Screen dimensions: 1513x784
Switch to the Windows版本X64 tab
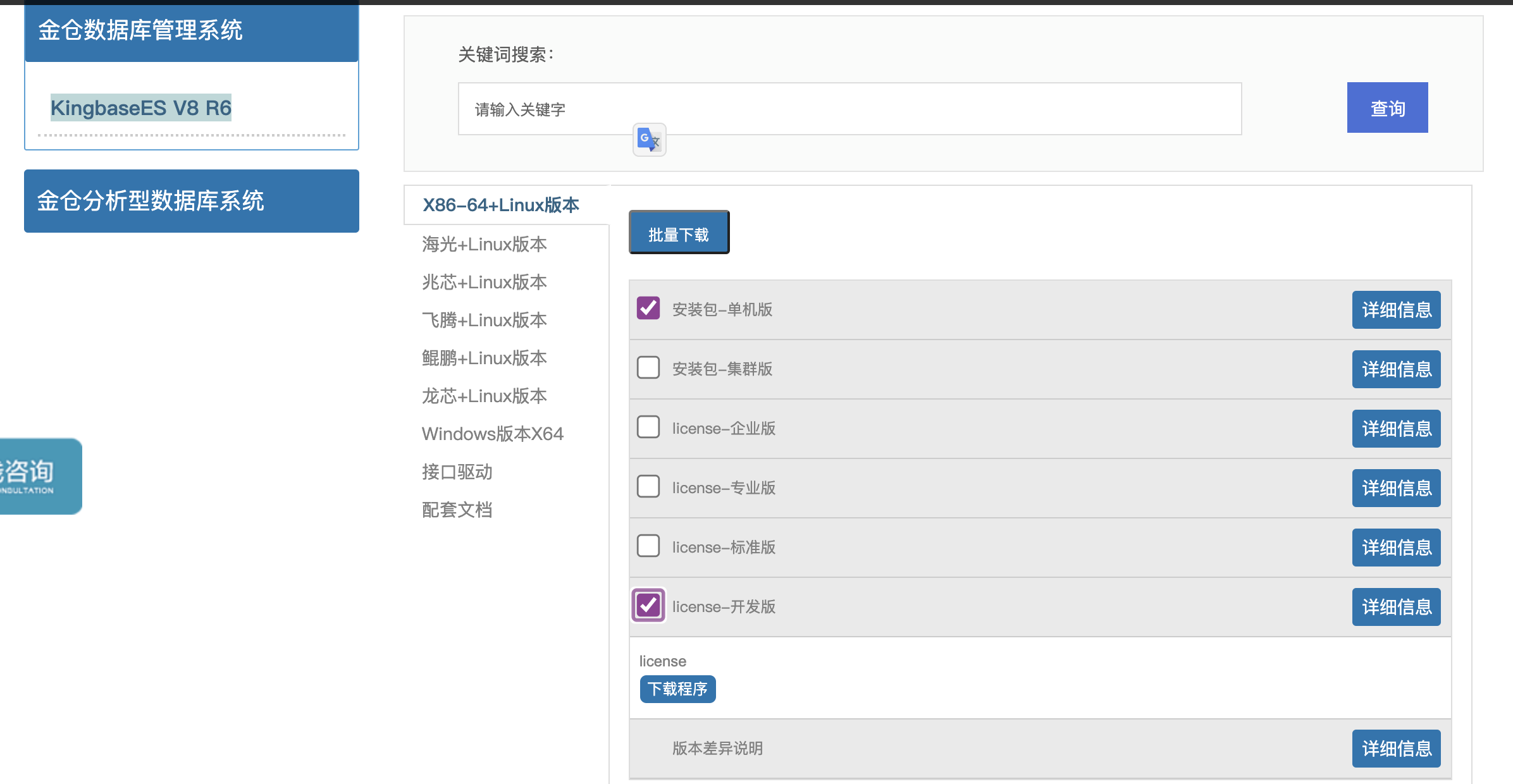tap(492, 434)
